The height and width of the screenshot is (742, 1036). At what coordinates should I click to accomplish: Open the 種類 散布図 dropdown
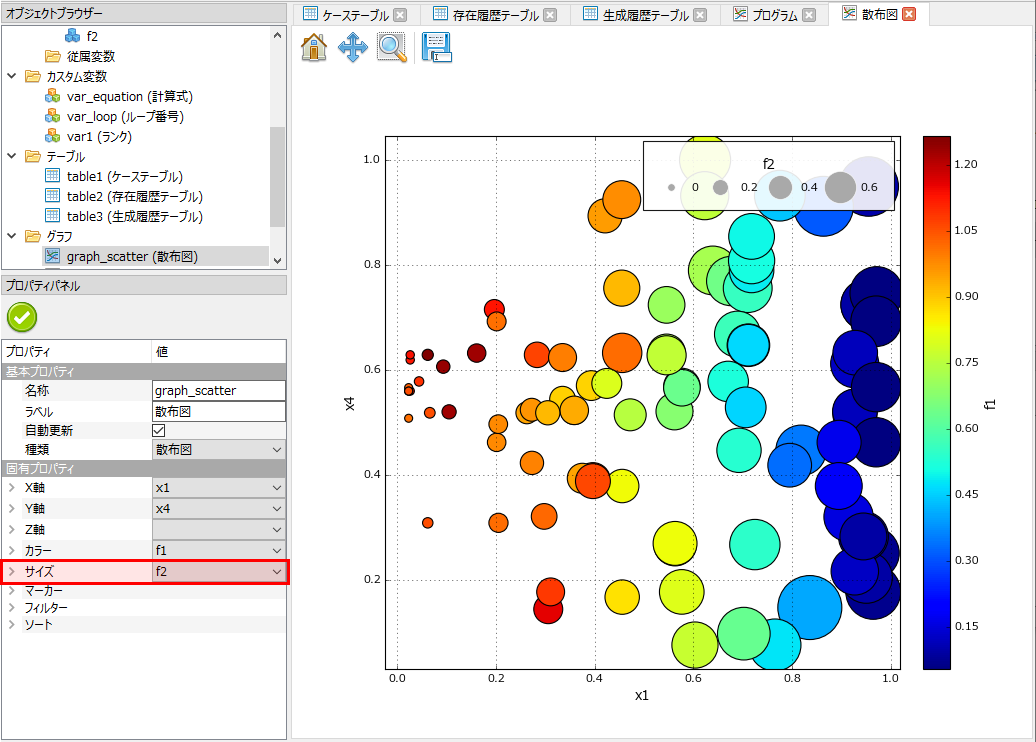click(277, 450)
